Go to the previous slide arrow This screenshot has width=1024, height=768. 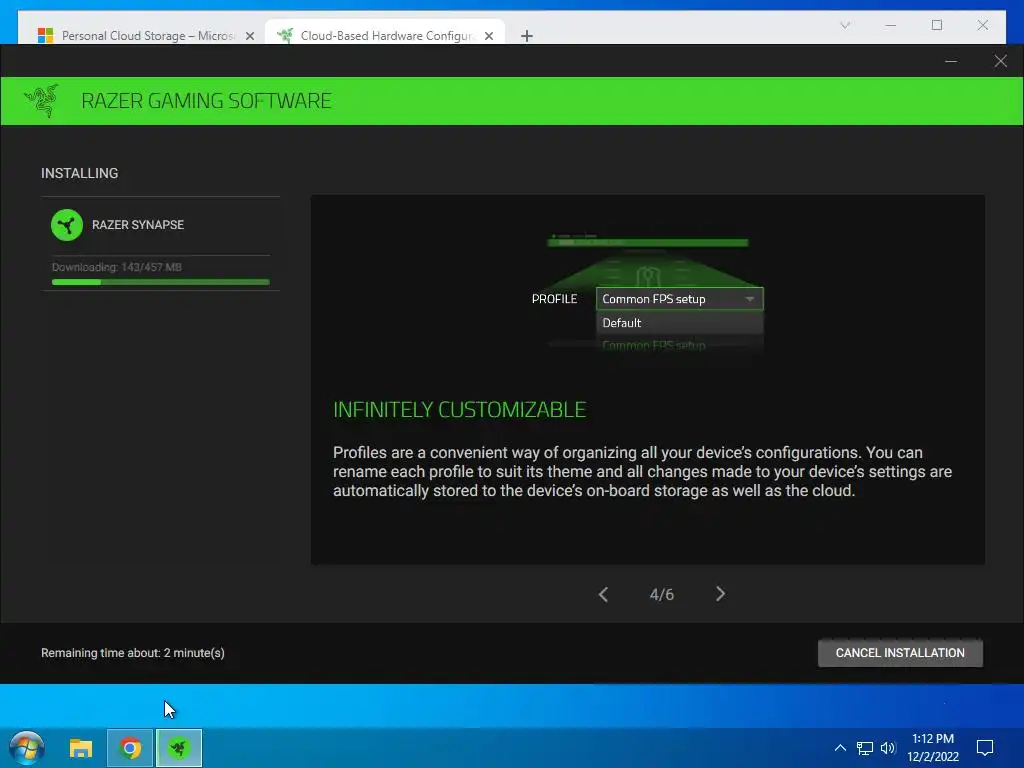pyautogui.click(x=603, y=594)
